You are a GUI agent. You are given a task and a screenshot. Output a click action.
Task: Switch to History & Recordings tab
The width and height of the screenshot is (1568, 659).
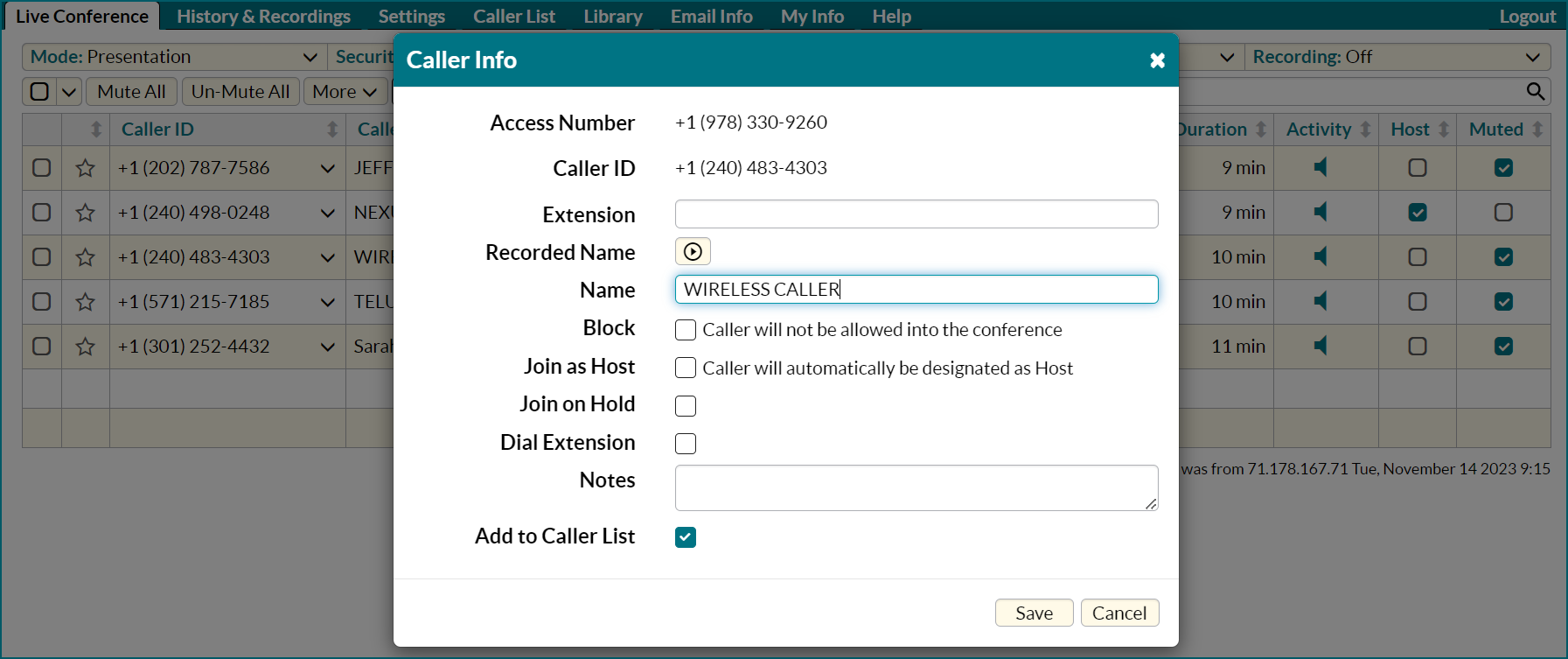click(263, 16)
